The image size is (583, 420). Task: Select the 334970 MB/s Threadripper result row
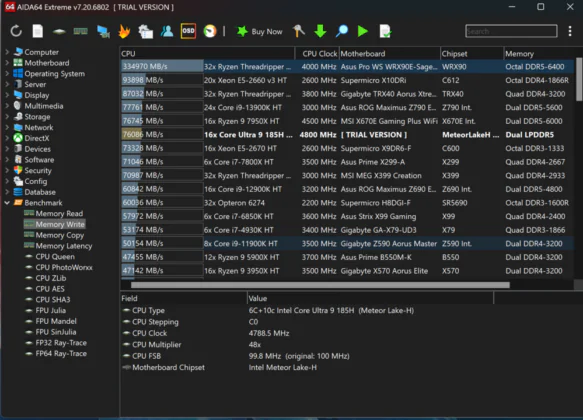347,67
